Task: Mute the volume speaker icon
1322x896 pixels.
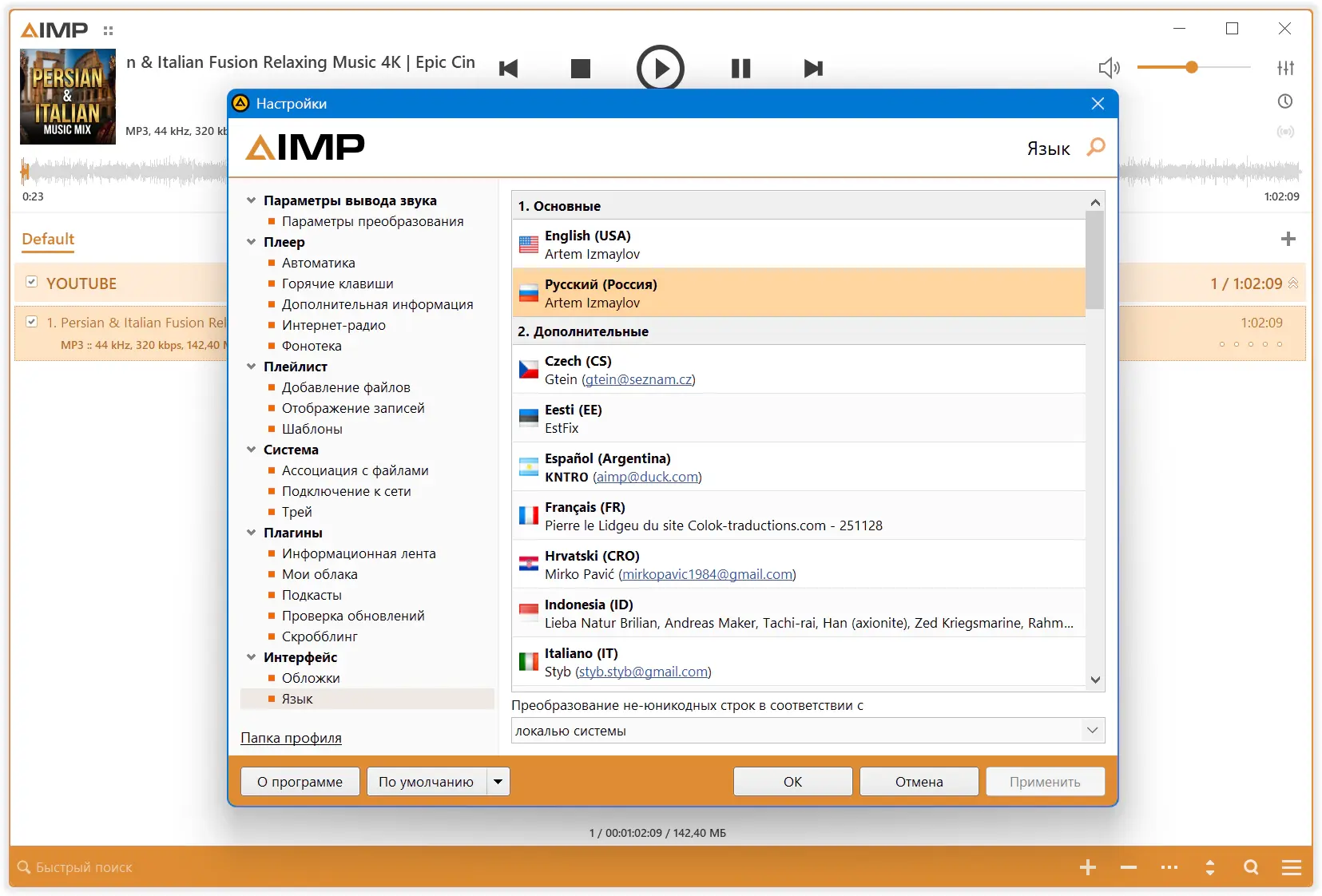Action: tap(1110, 68)
